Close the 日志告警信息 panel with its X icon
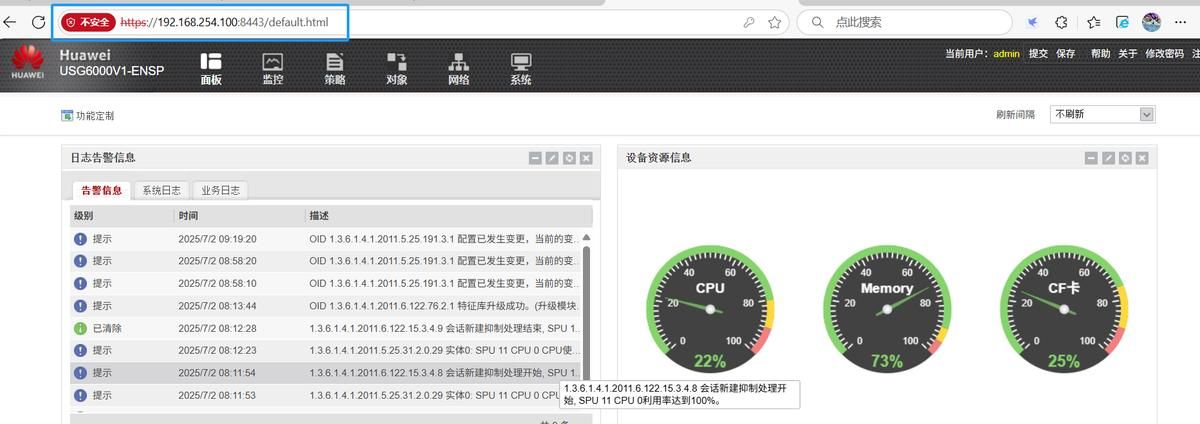The height and width of the screenshot is (424, 1200). [x=586, y=158]
